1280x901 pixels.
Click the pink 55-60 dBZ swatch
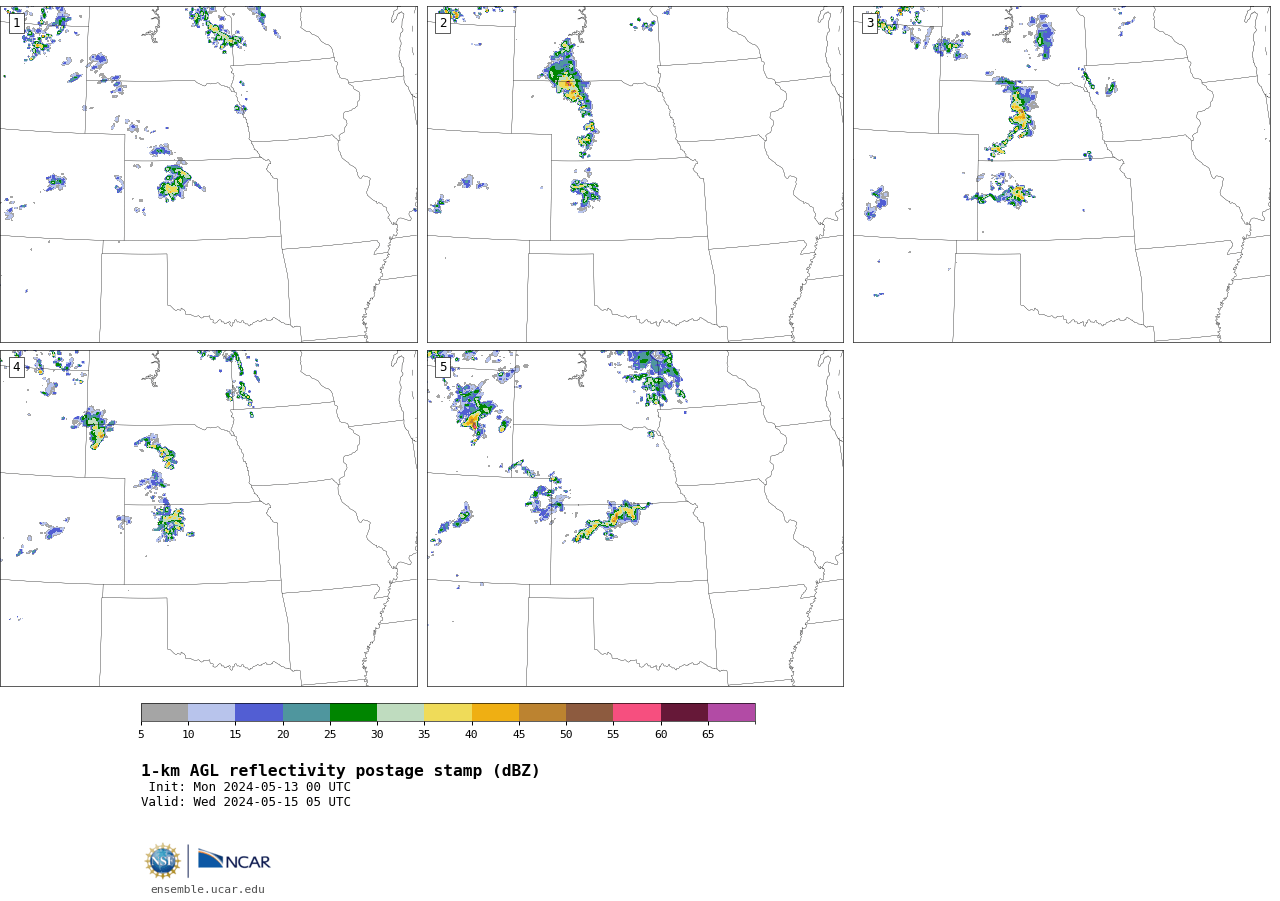click(637, 712)
